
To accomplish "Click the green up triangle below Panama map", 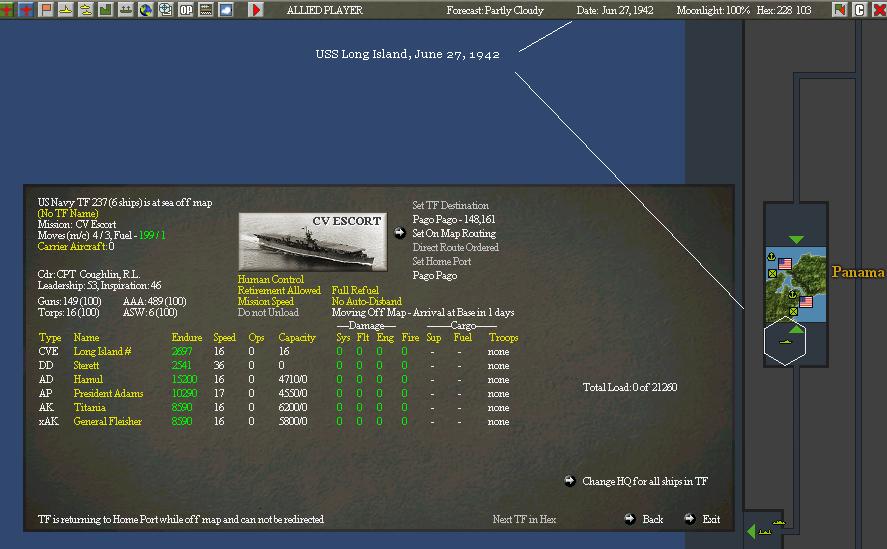I will pyautogui.click(x=796, y=329).
